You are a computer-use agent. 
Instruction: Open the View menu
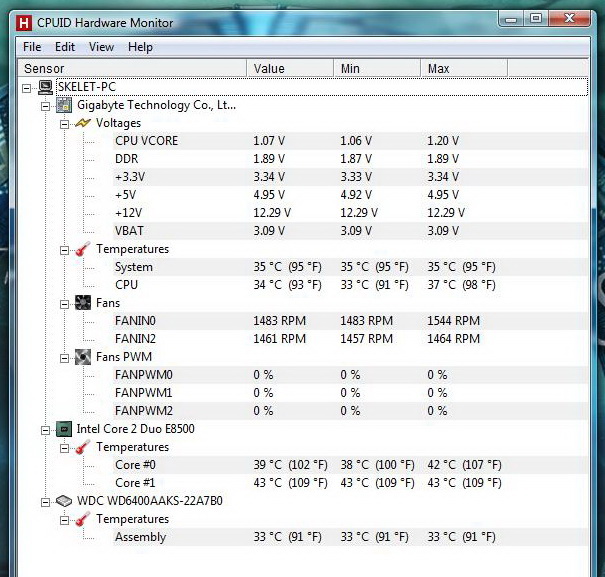point(101,47)
